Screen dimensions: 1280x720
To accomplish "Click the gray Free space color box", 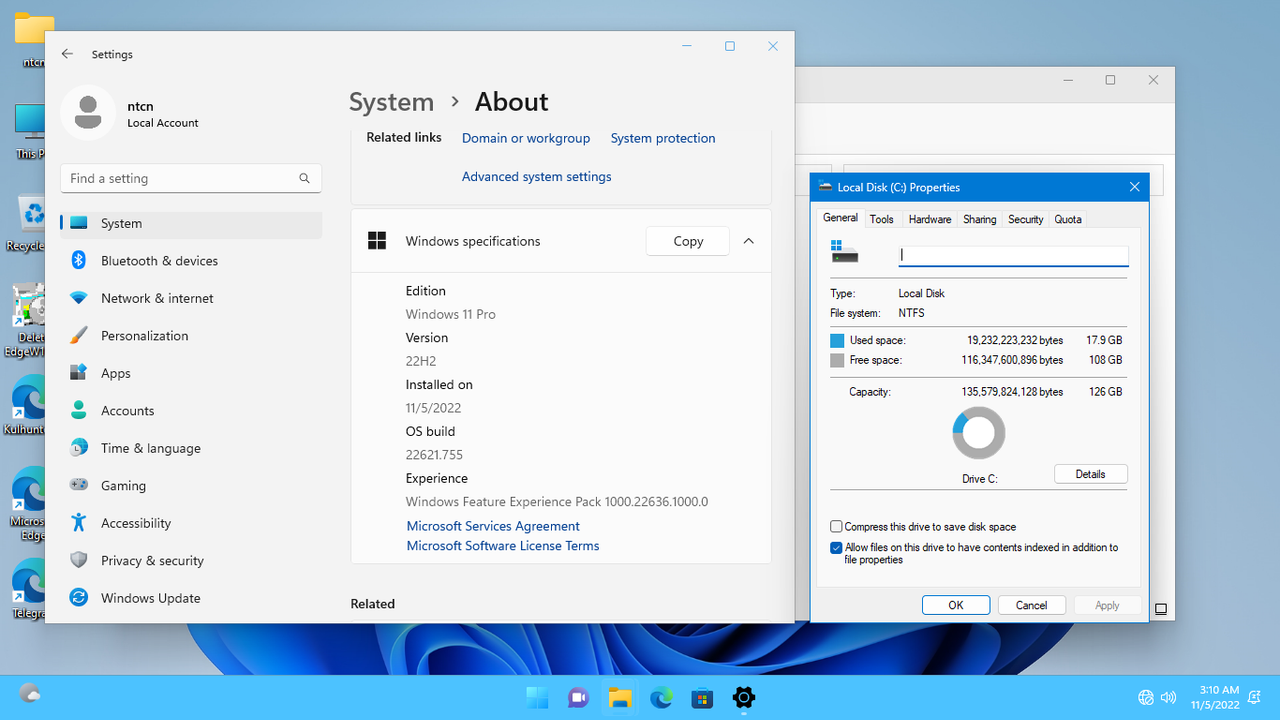I will [837, 360].
